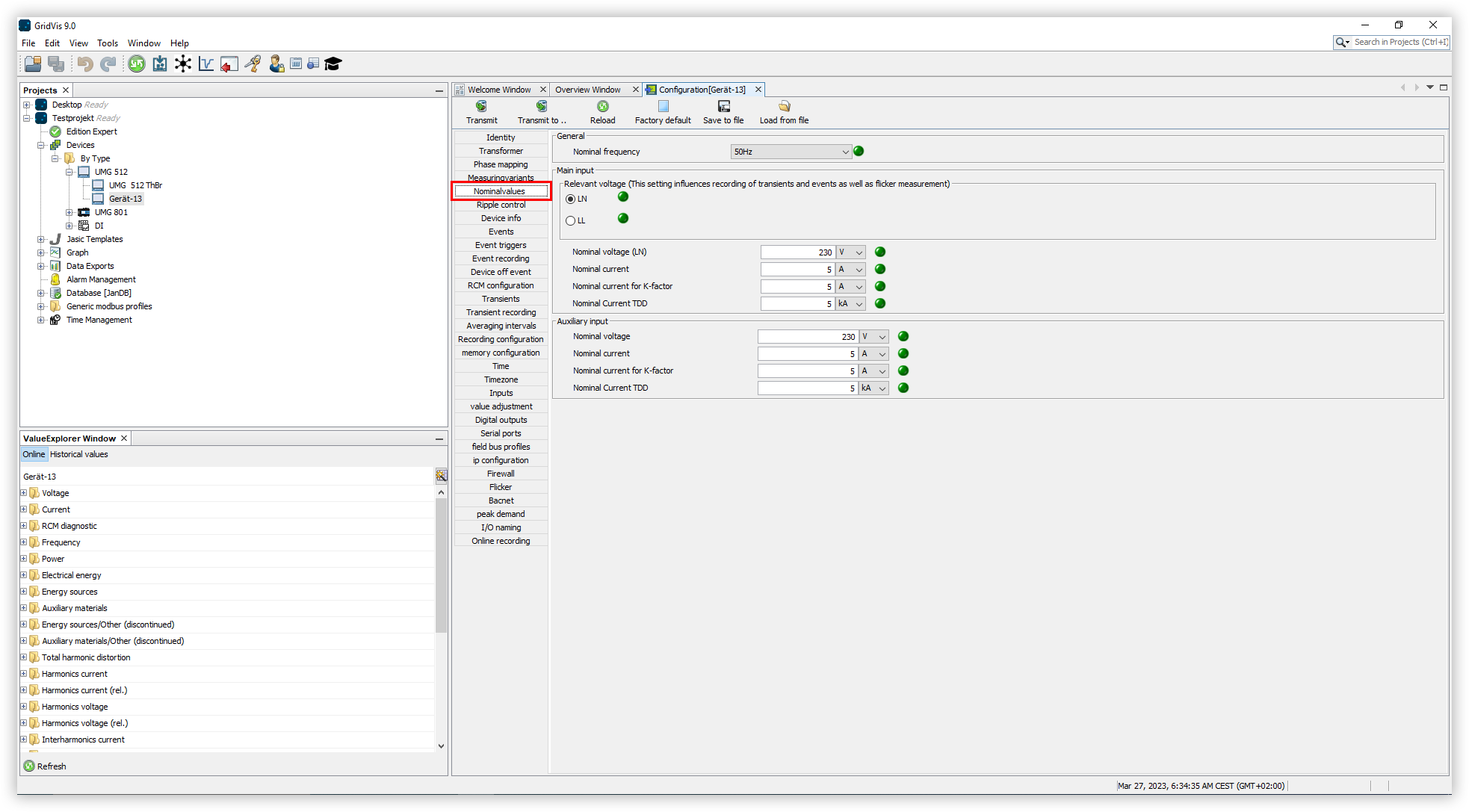Viewport: 1469px width, 812px height.
Task: Click the graduation cap toolbar icon
Action: (x=333, y=64)
